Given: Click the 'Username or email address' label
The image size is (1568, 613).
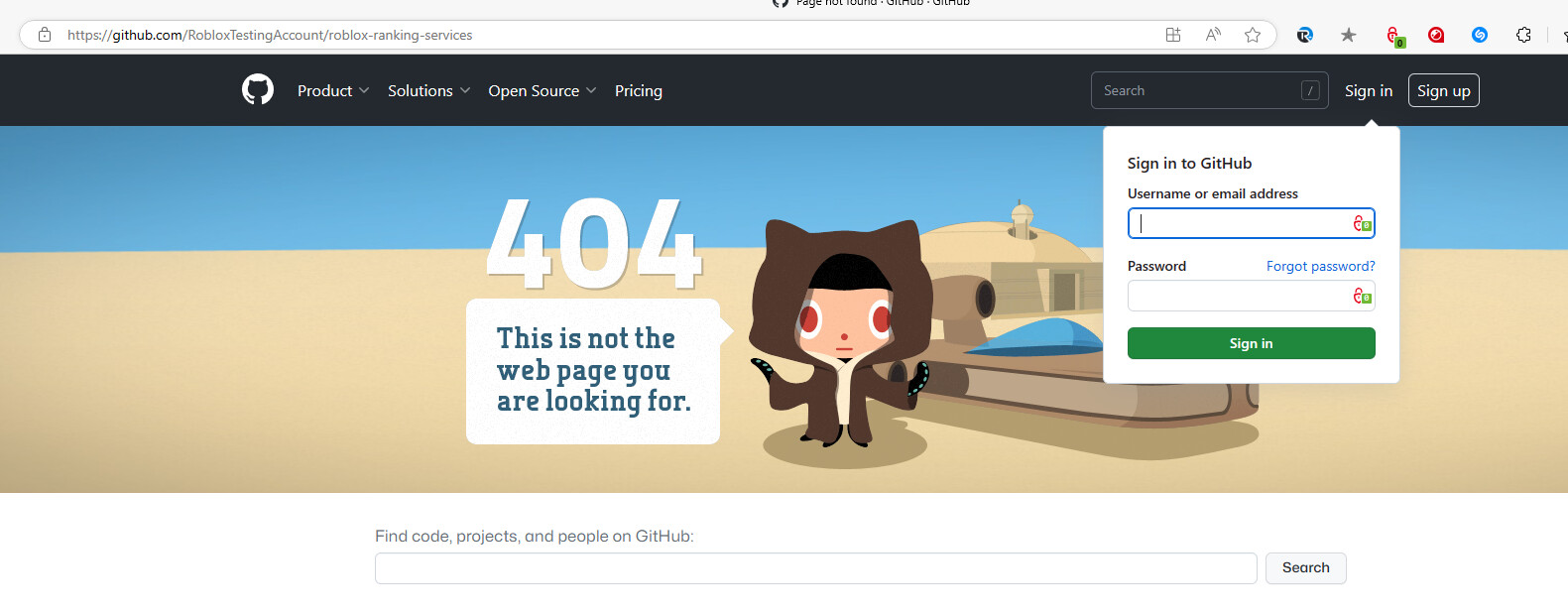Looking at the screenshot, I should click(1213, 193).
